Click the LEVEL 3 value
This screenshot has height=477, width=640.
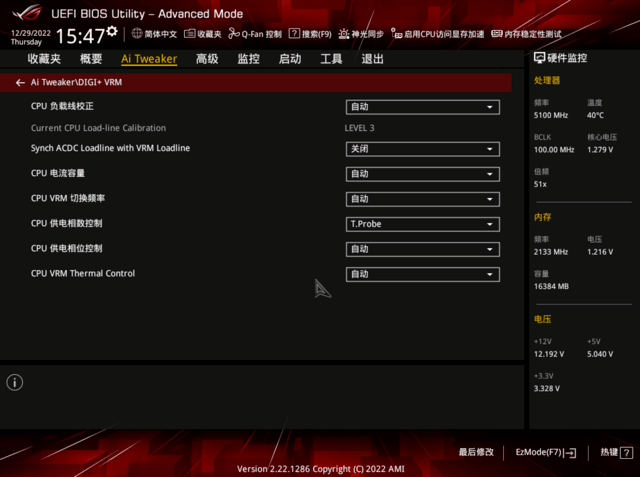tap(359, 128)
